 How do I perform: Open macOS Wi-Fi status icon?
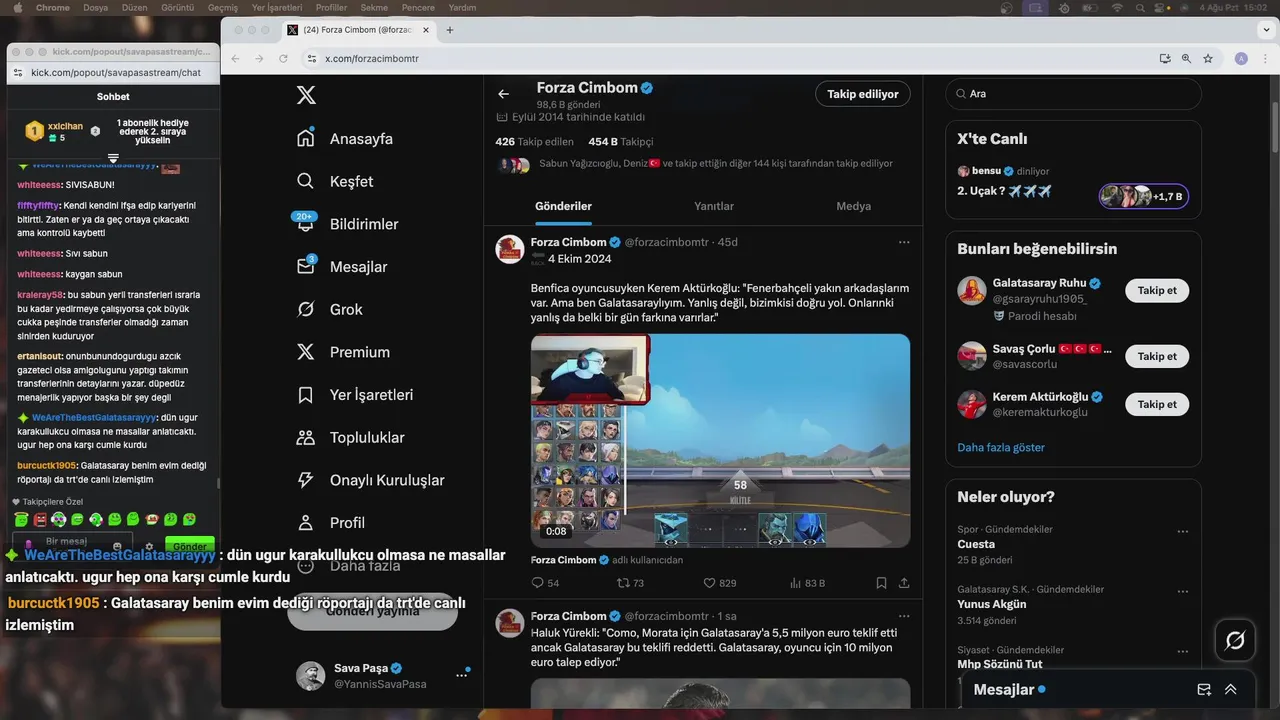[x=1117, y=7]
